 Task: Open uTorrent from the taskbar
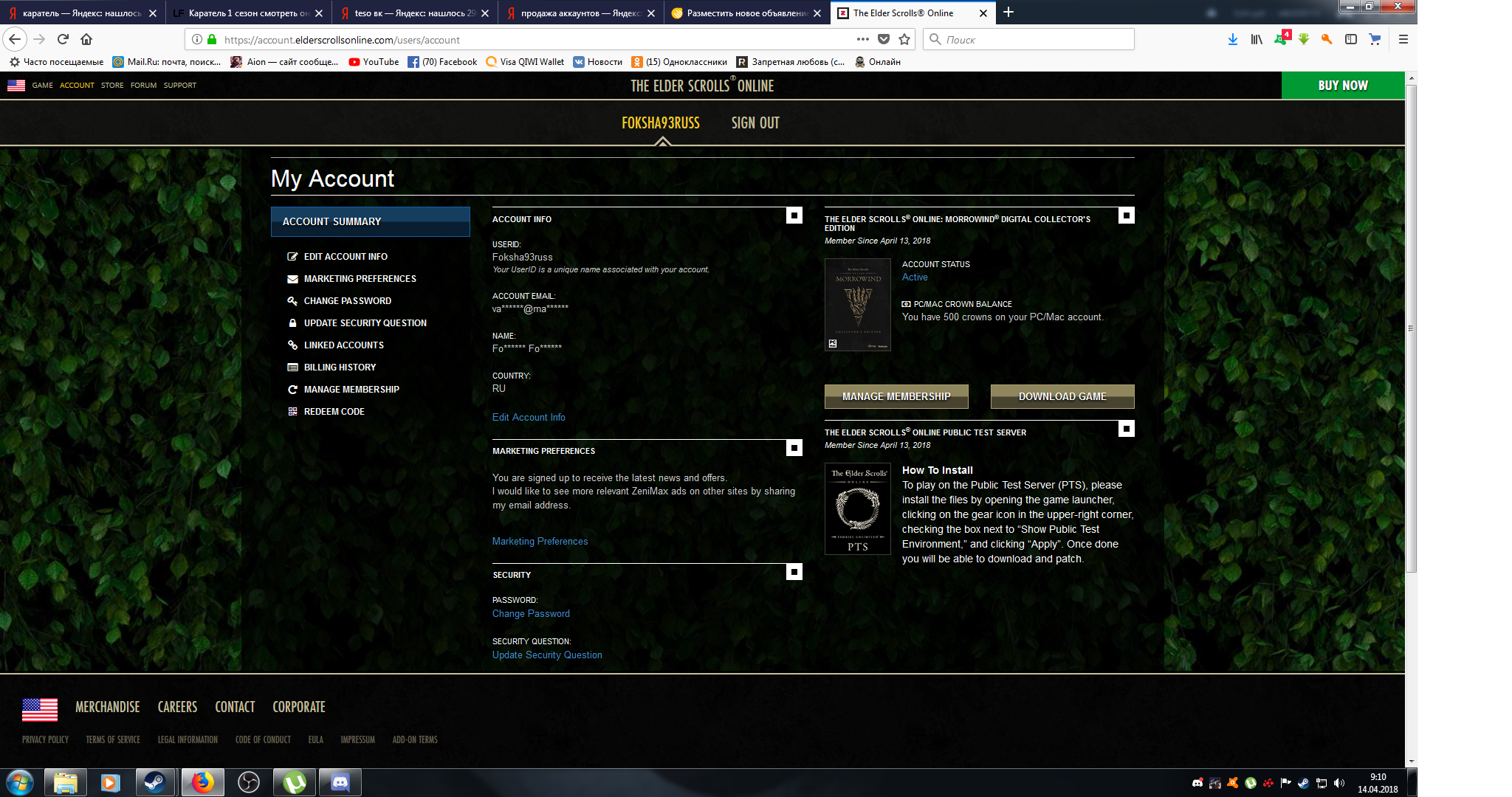click(x=294, y=782)
